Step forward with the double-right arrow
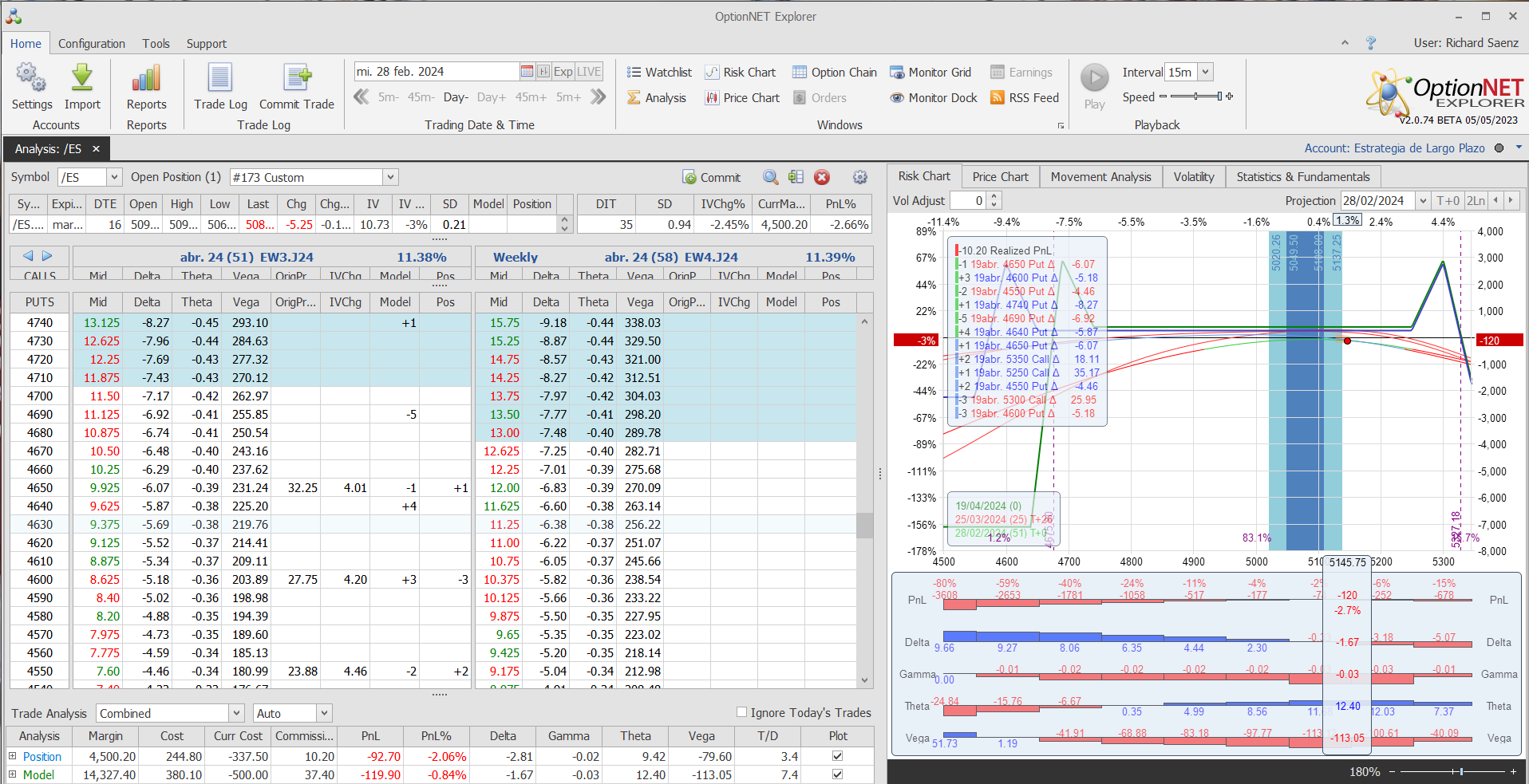 [x=598, y=97]
